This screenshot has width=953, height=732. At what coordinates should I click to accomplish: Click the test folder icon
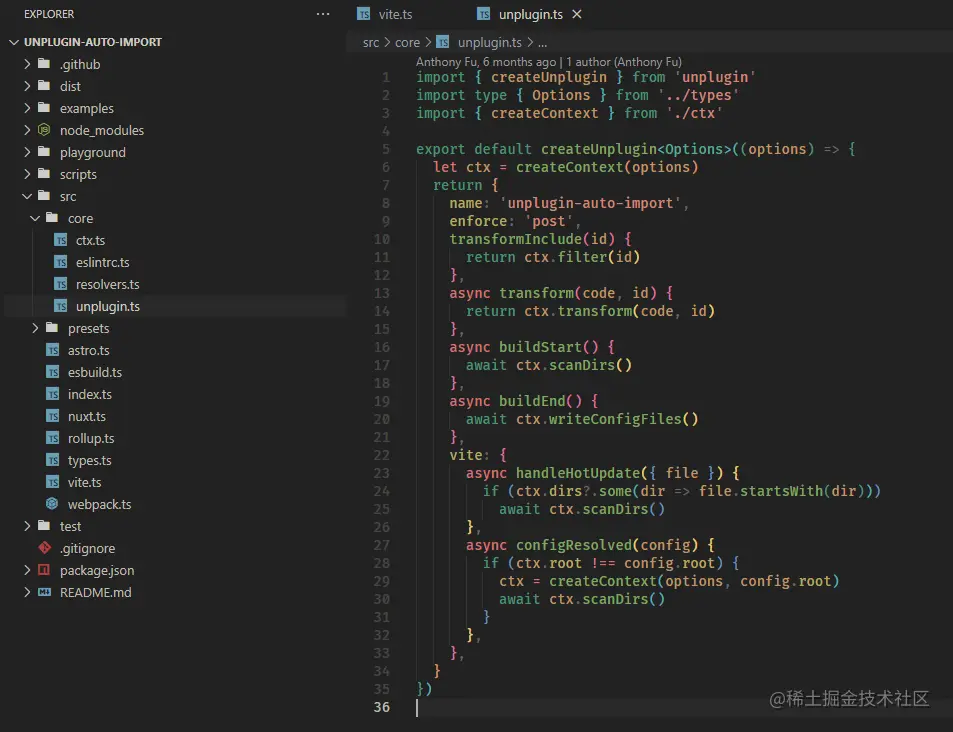44,525
